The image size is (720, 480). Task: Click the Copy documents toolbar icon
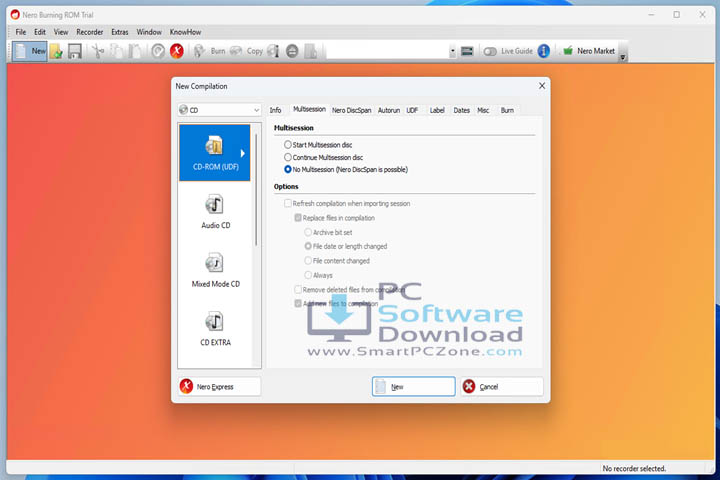coord(117,51)
